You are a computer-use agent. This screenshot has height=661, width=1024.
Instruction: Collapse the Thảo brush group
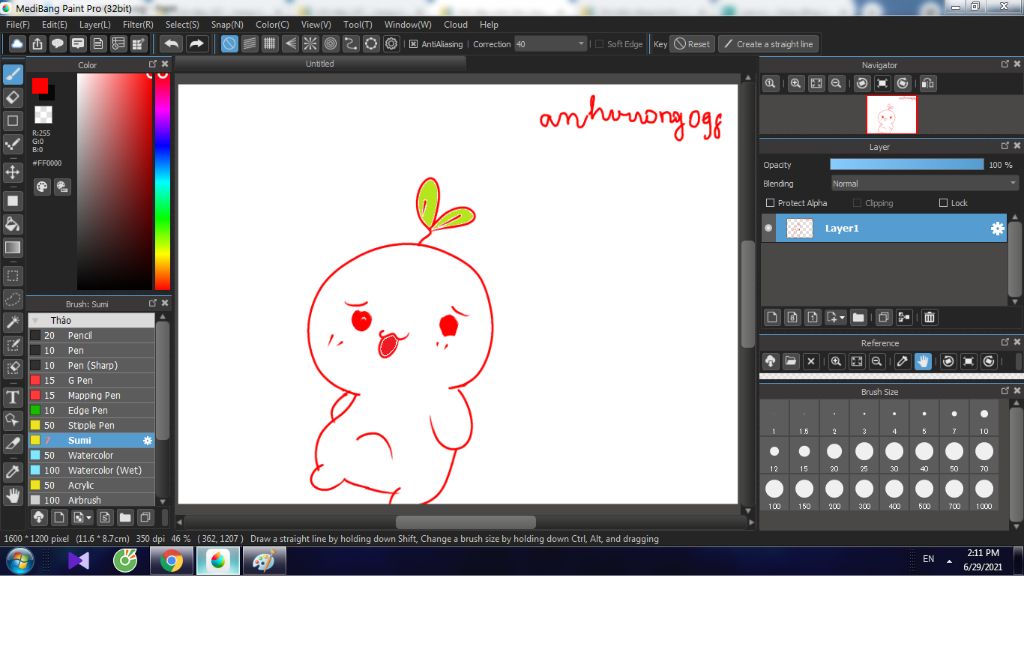pos(36,320)
